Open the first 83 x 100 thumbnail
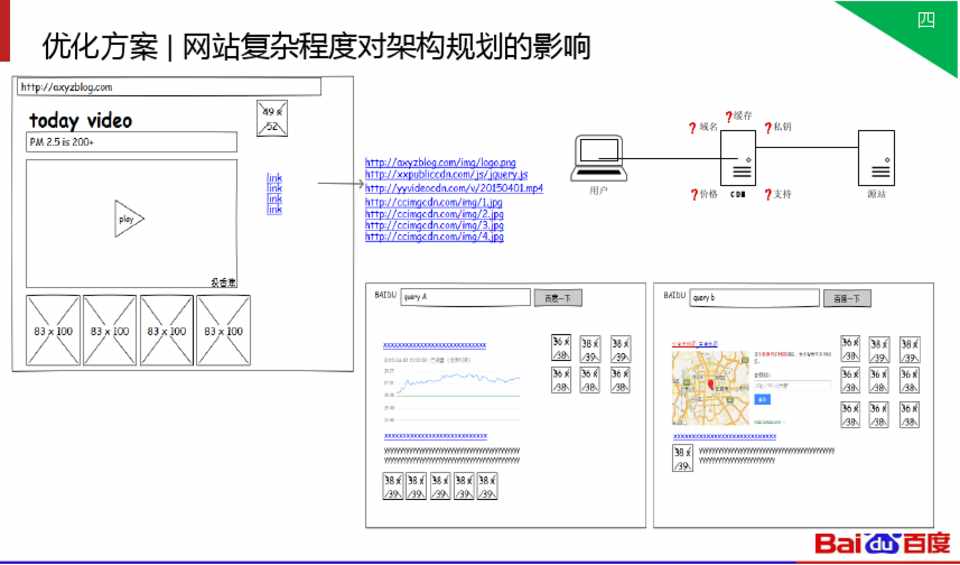960x565 pixels. (x=53, y=330)
